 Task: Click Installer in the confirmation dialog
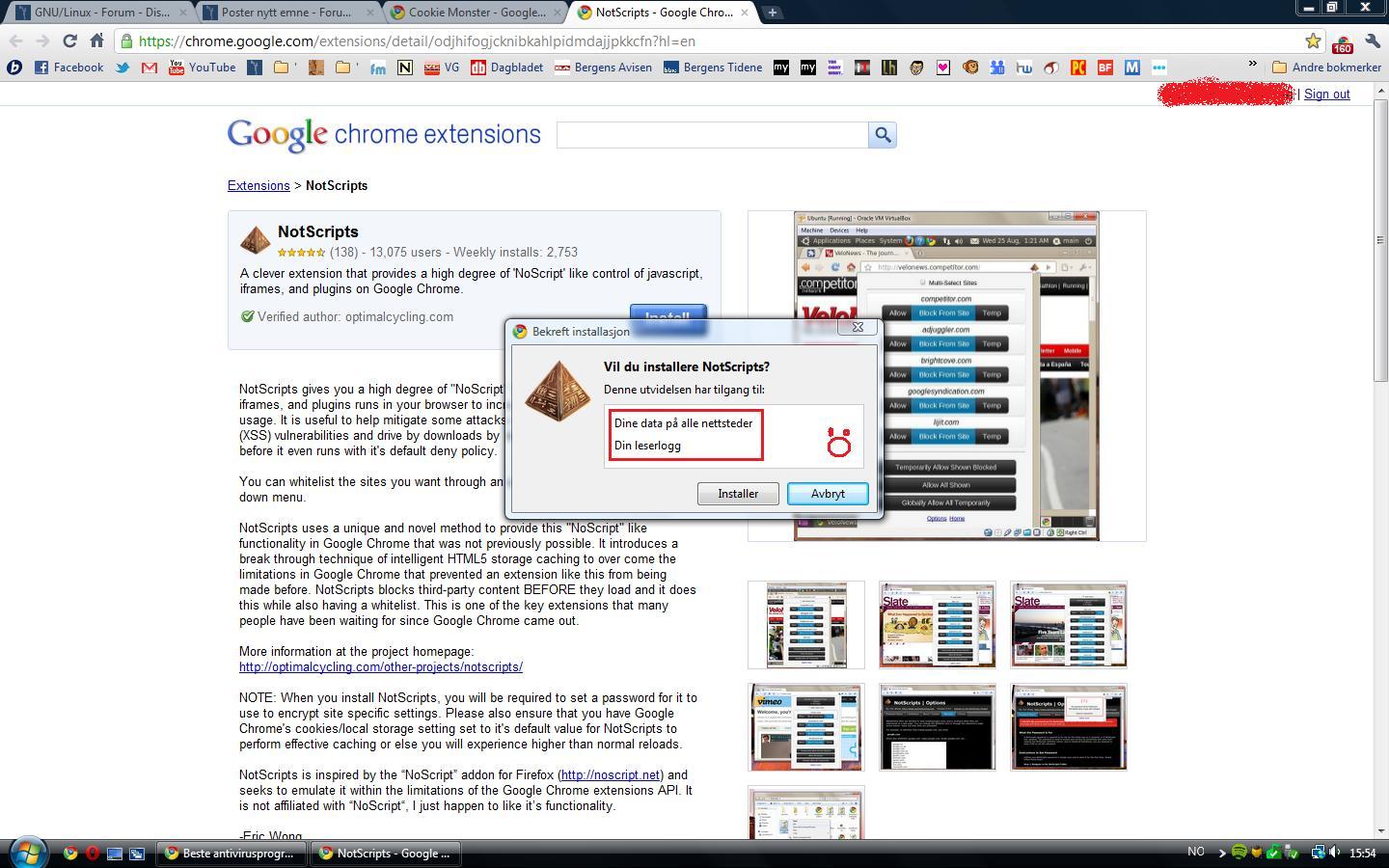pyautogui.click(x=738, y=494)
